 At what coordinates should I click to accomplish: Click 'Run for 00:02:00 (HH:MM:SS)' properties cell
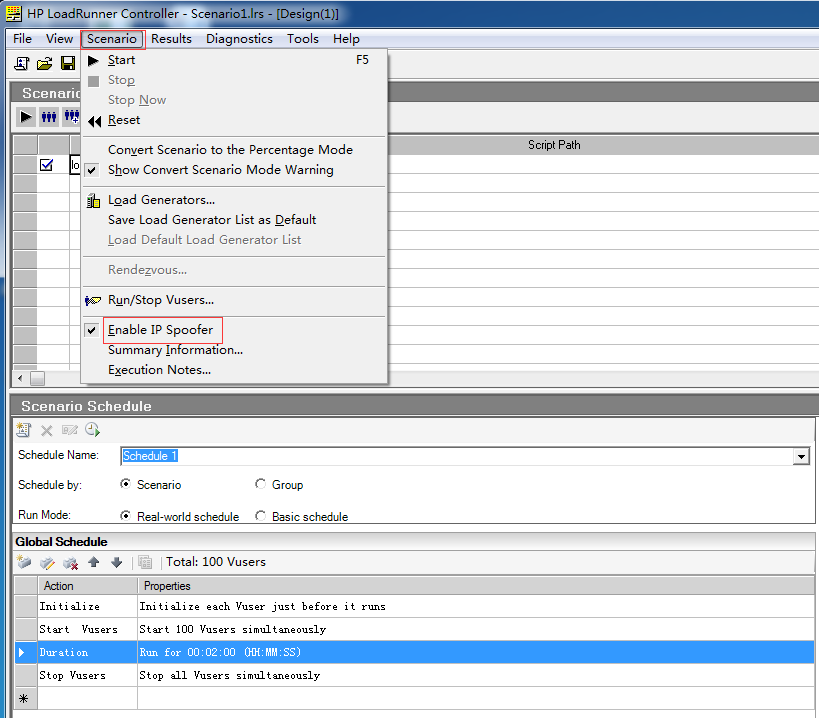coord(476,652)
